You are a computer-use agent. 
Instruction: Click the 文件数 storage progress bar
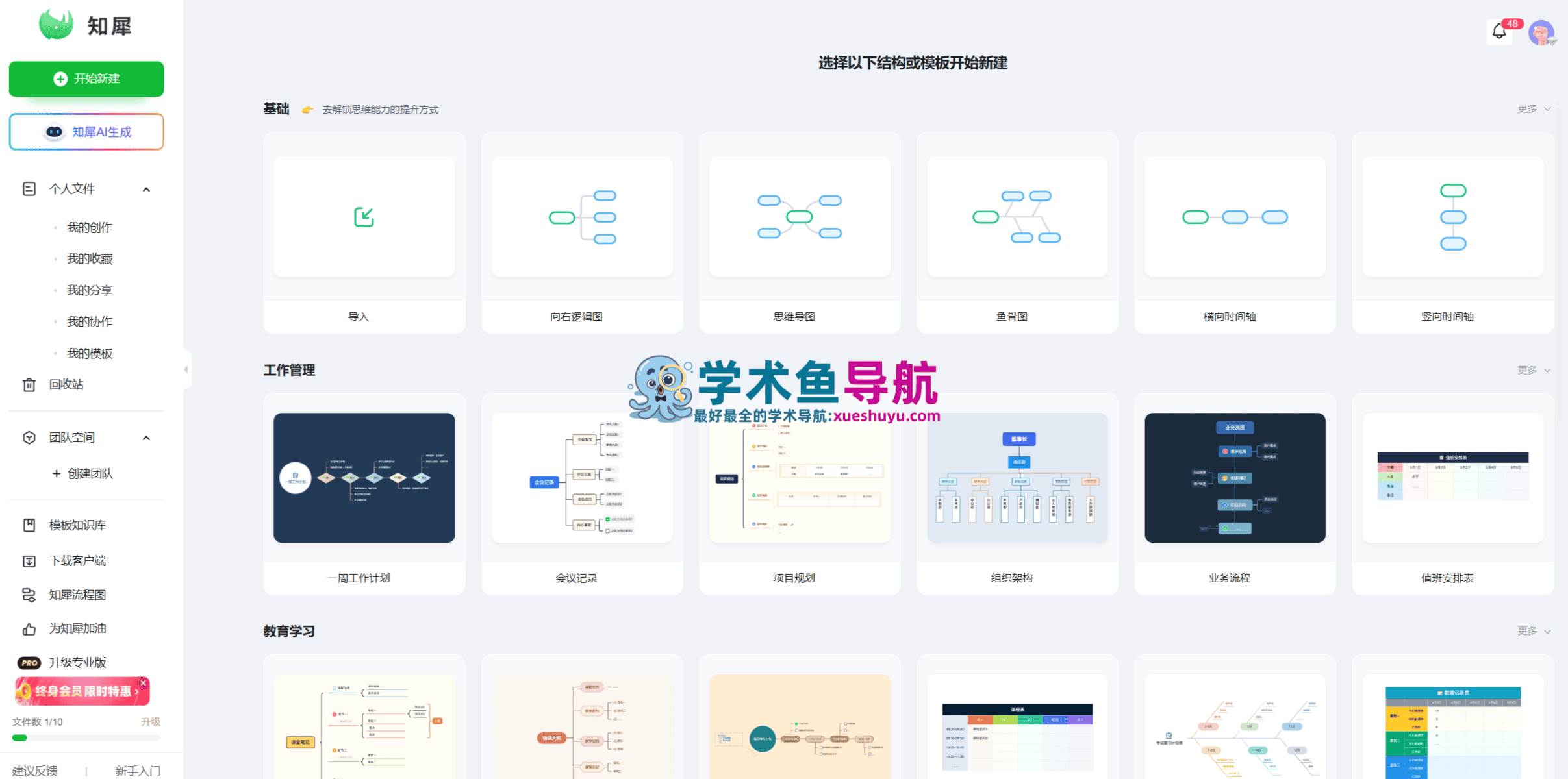pos(86,738)
